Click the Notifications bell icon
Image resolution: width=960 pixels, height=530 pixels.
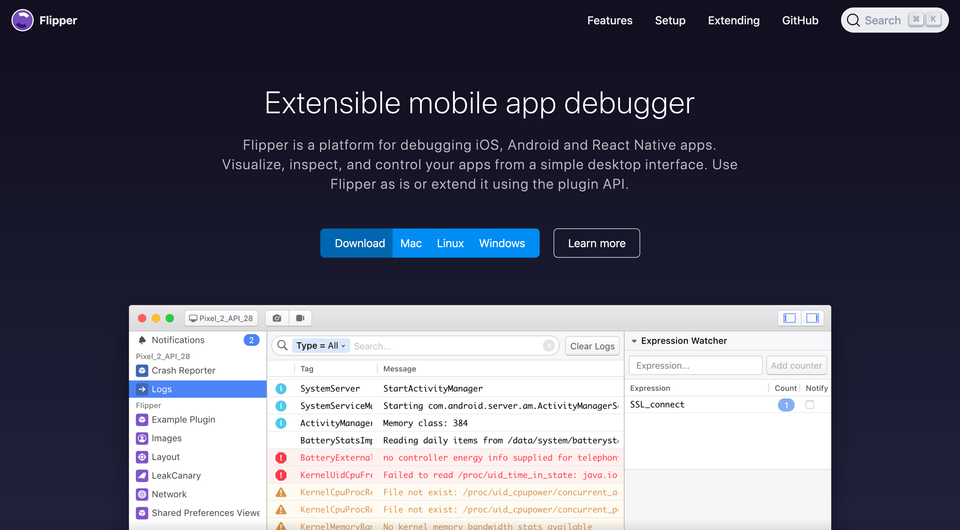[142, 340]
